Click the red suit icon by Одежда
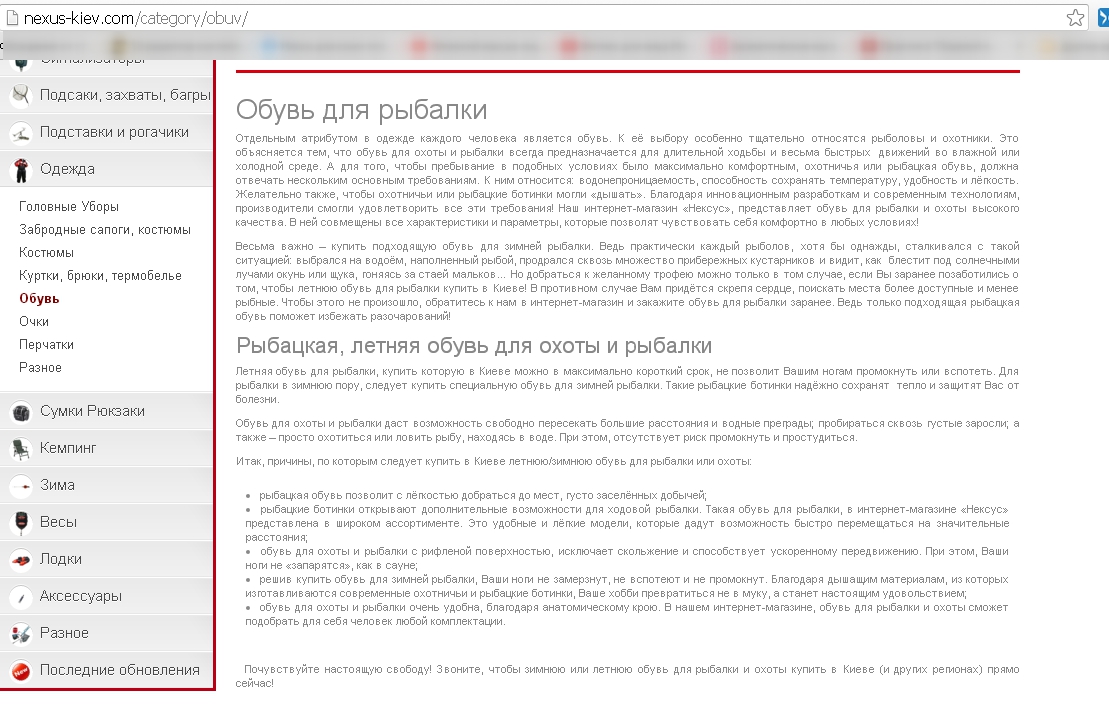 pyautogui.click(x=21, y=169)
